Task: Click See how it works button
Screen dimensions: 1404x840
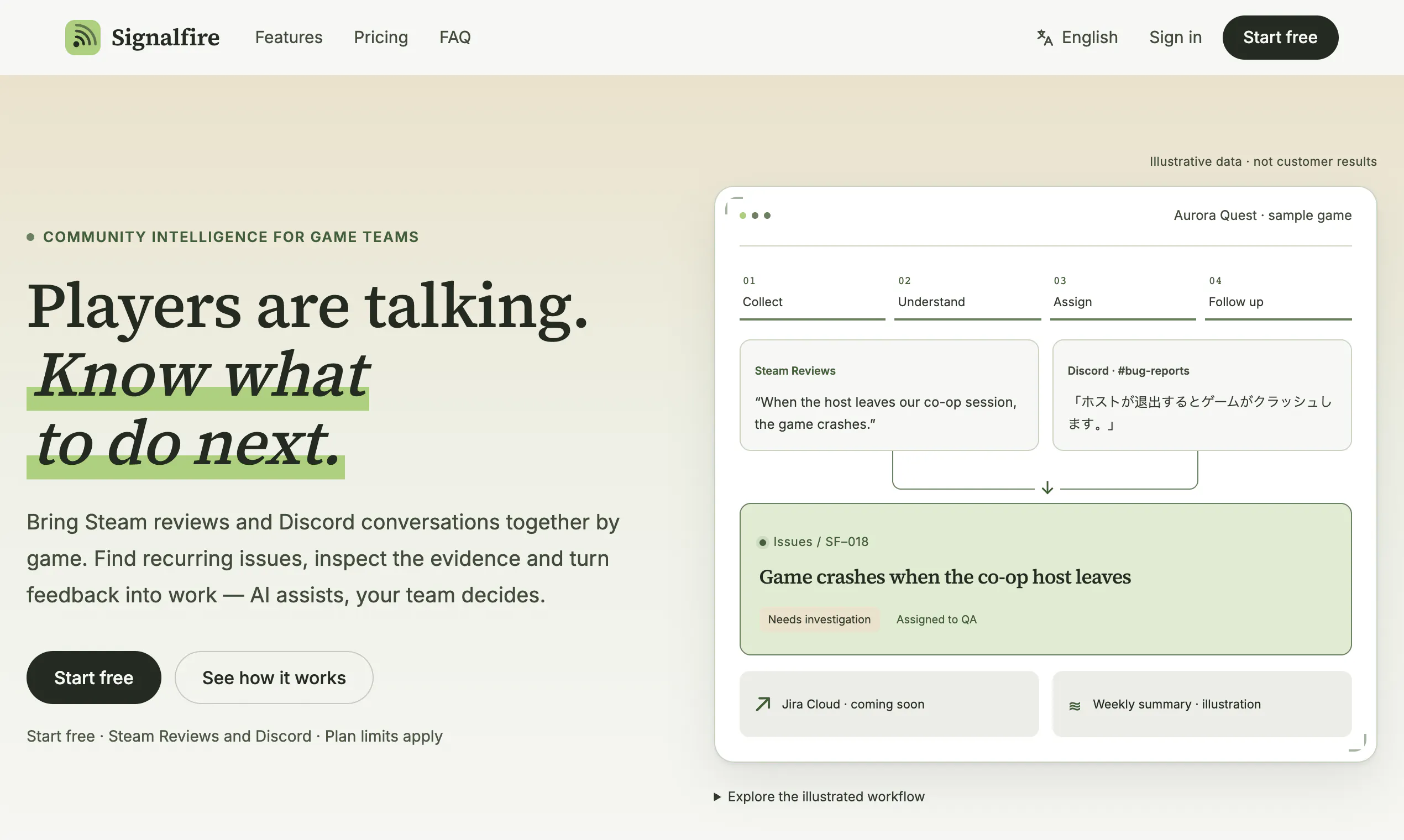Action: click(274, 678)
